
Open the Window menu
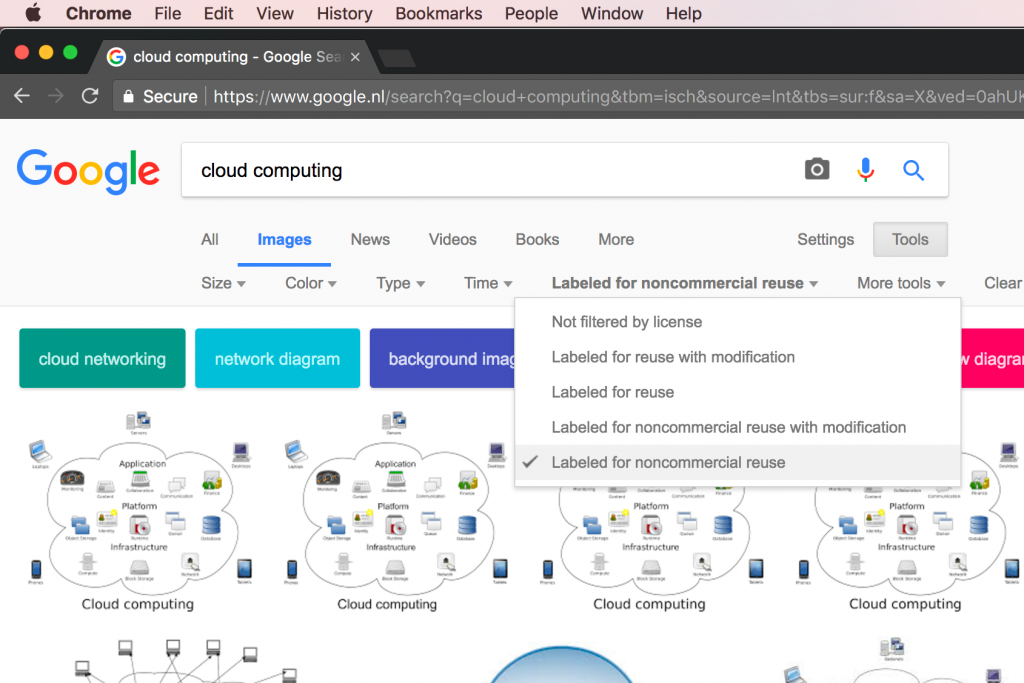[612, 13]
